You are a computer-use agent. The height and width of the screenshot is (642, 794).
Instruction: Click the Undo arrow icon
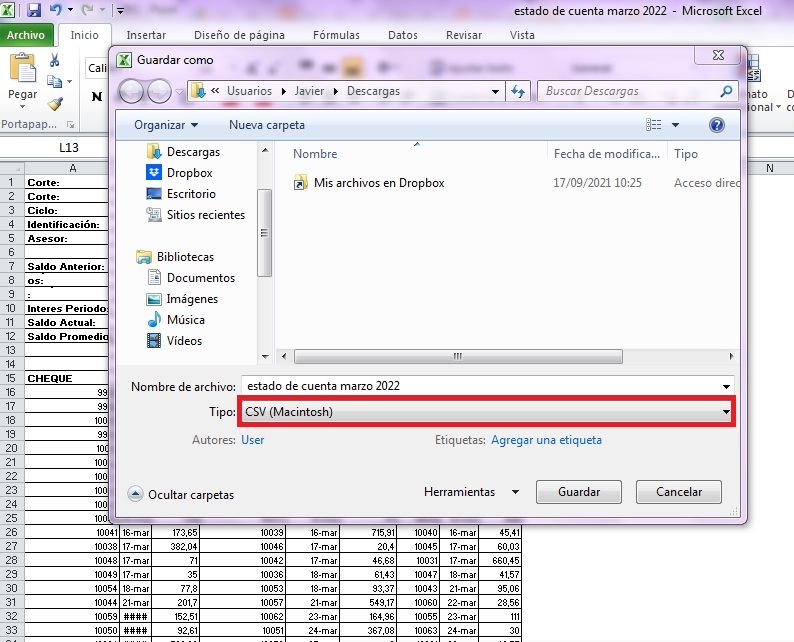(x=56, y=11)
